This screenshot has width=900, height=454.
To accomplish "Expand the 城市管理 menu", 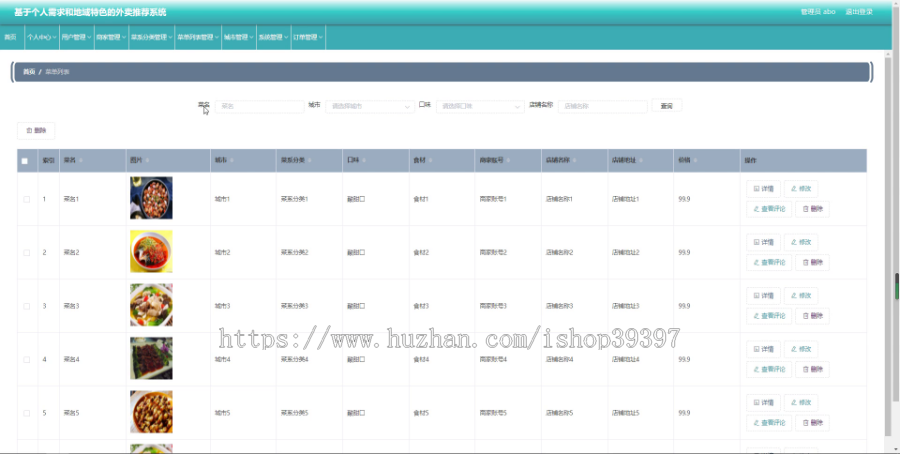I will [x=239, y=37].
